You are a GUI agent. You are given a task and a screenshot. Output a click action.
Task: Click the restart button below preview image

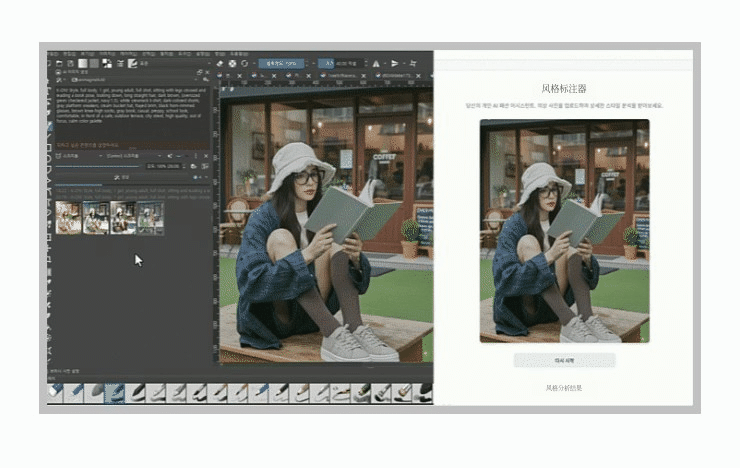pyautogui.click(x=564, y=359)
